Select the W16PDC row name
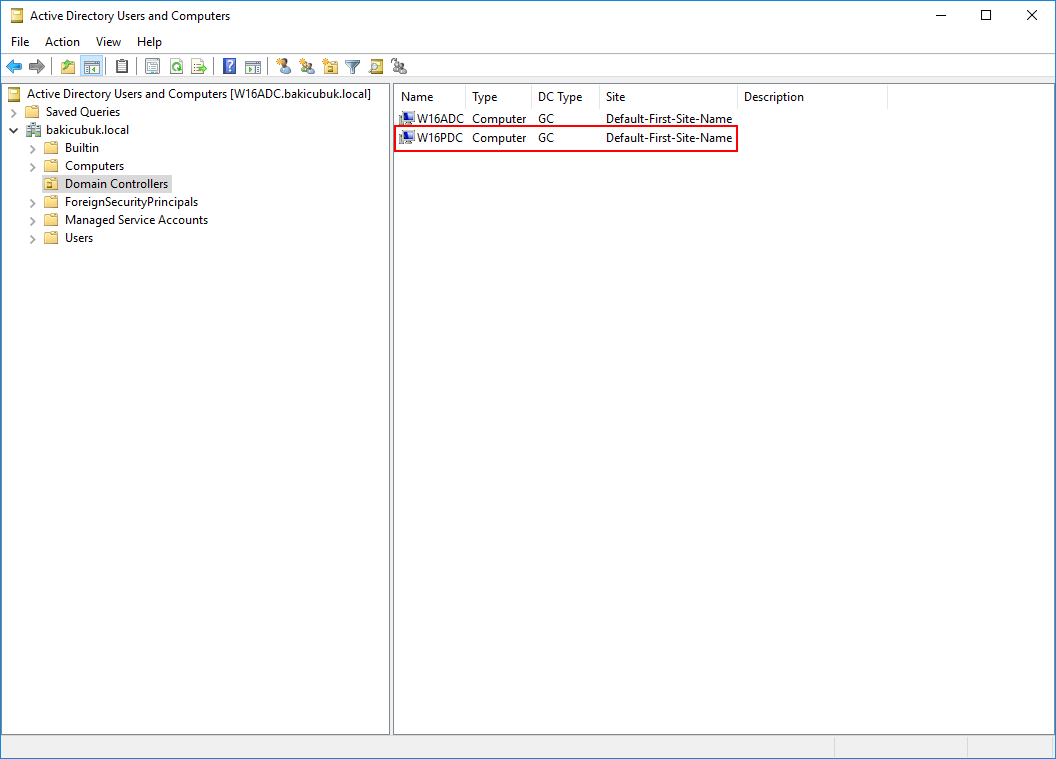Screen dimensions: 1056x759 (x=440, y=137)
